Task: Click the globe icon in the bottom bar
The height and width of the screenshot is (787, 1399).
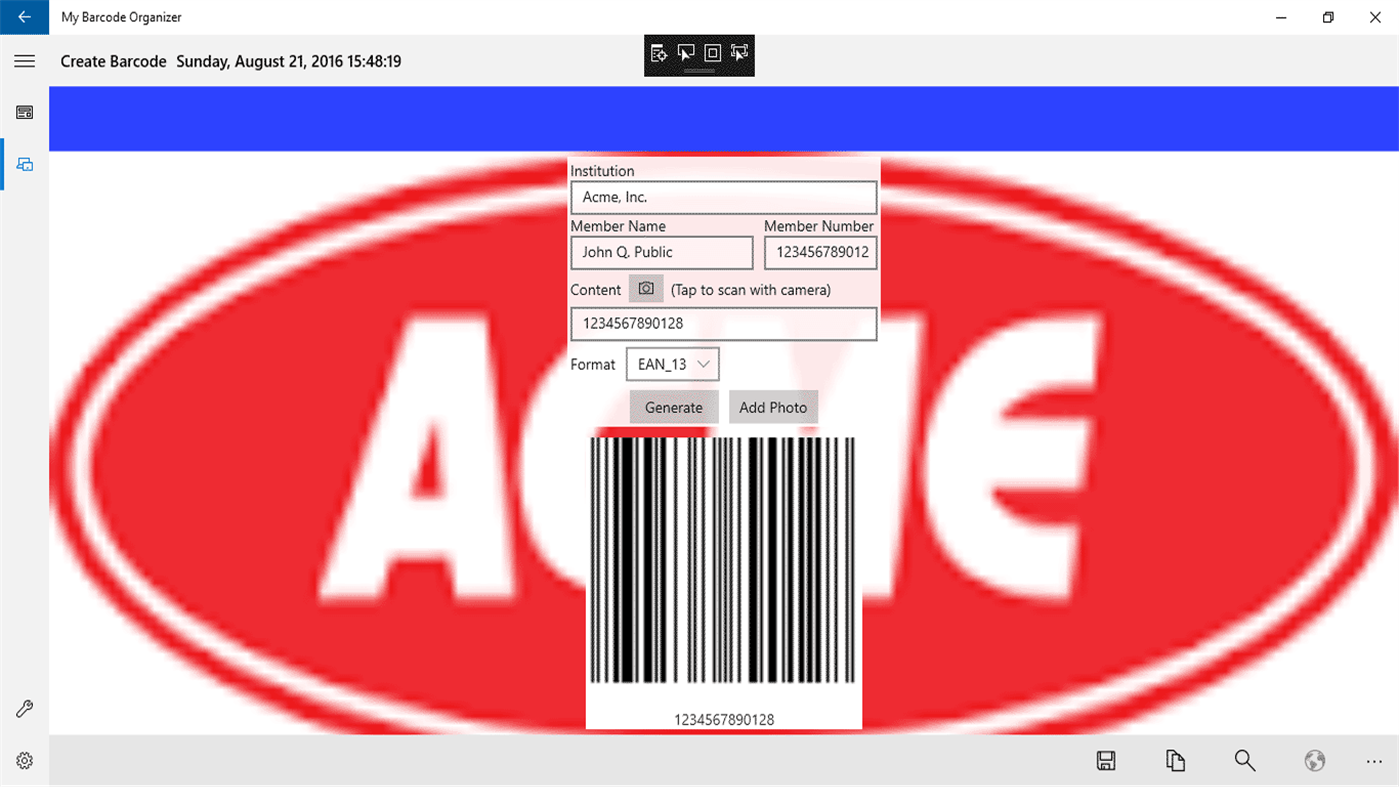Action: click(1314, 760)
